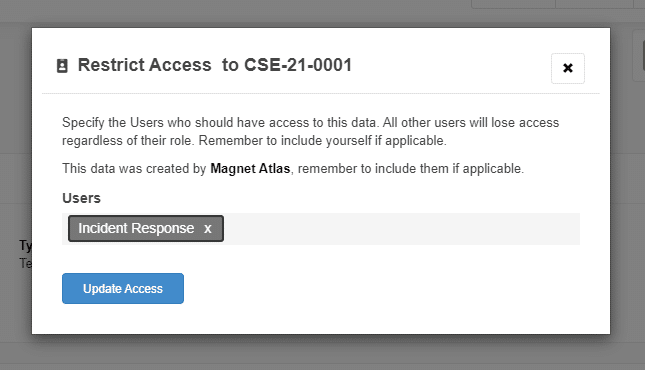Click the ID badge icon beside the title
Image resolution: width=645 pixels, height=370 pixels.
tap(62, 66)
